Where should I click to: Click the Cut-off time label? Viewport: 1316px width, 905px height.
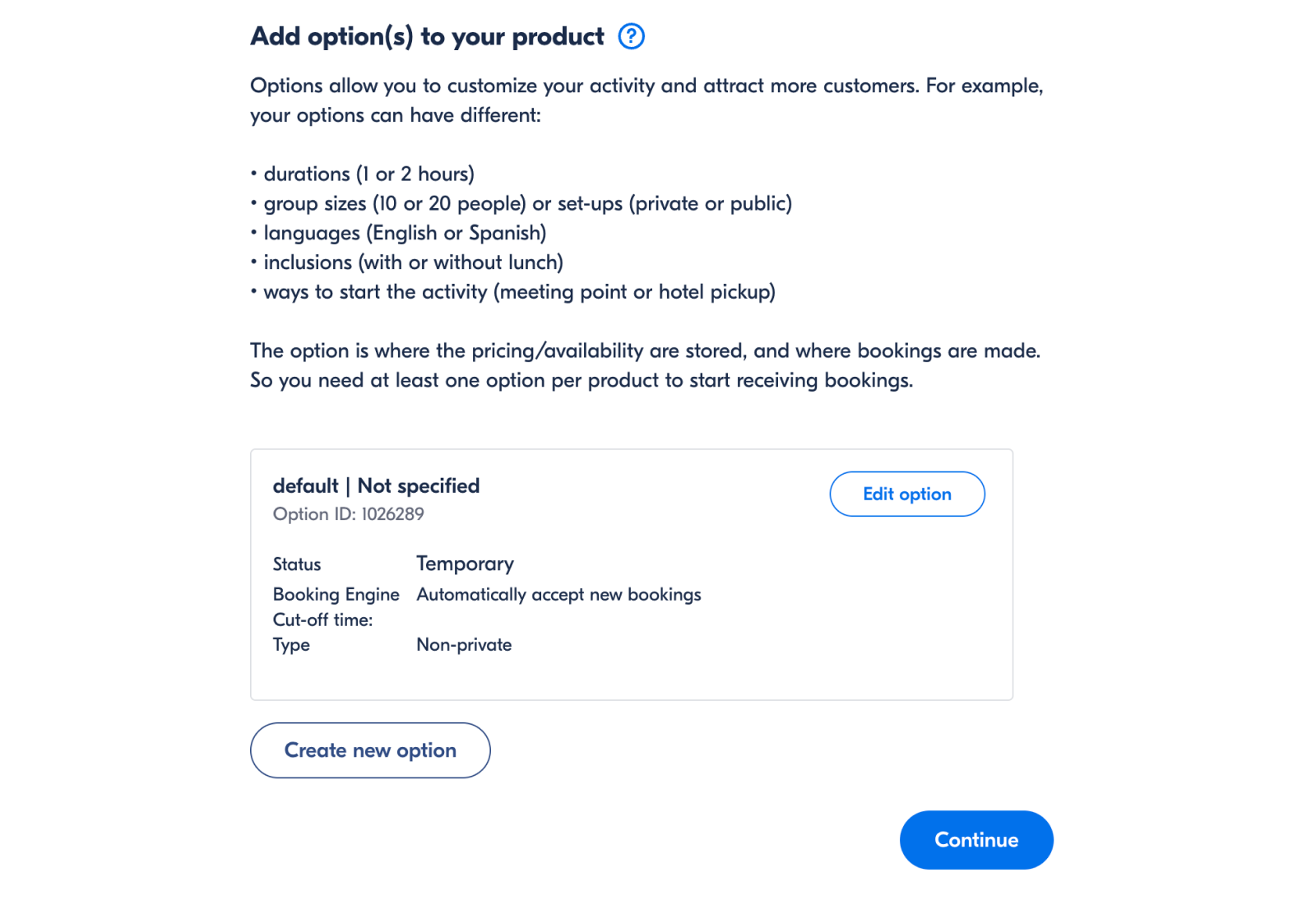(324, 620)
